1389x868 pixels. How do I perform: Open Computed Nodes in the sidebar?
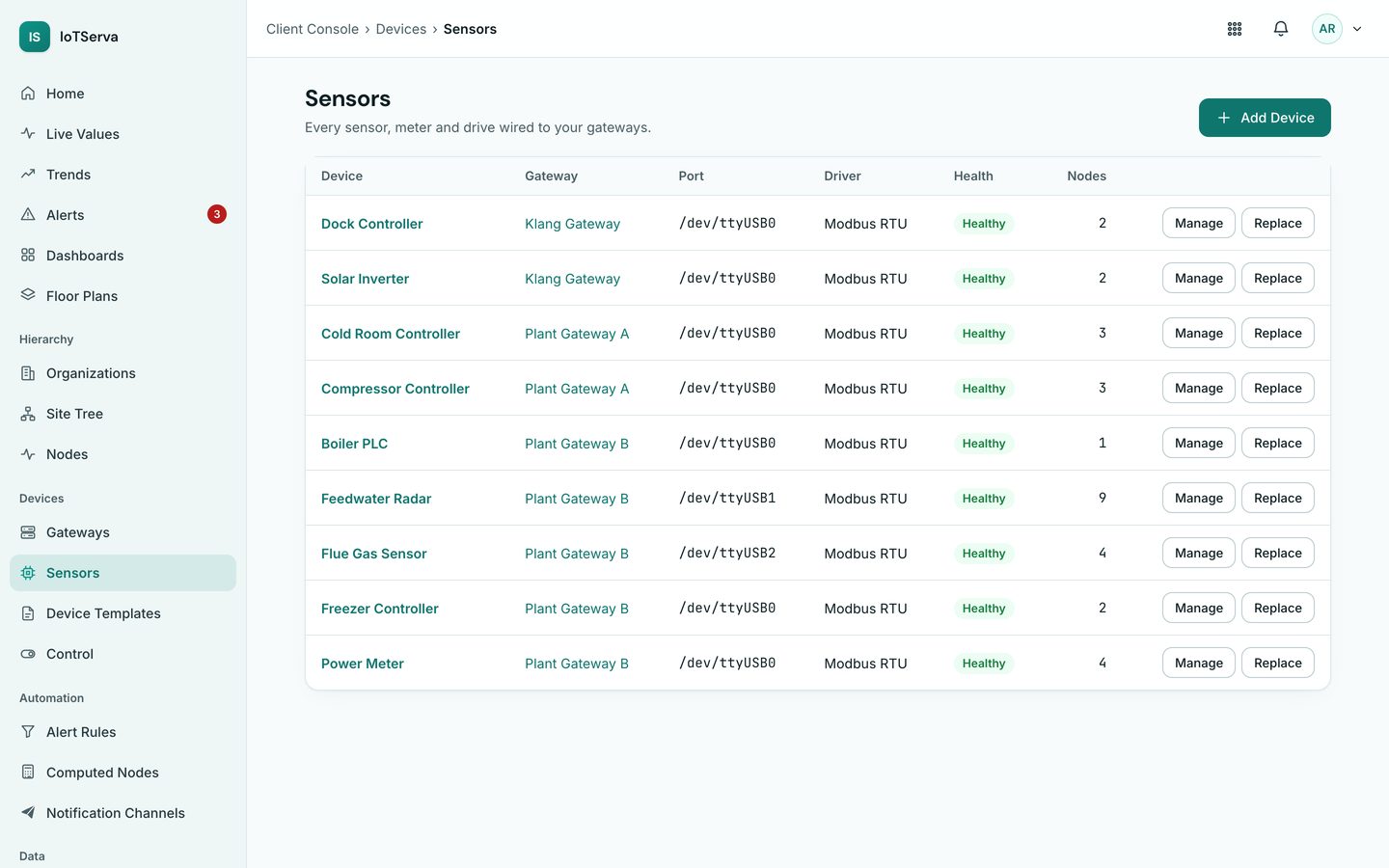pyautogui.click(x=123, y=773)
